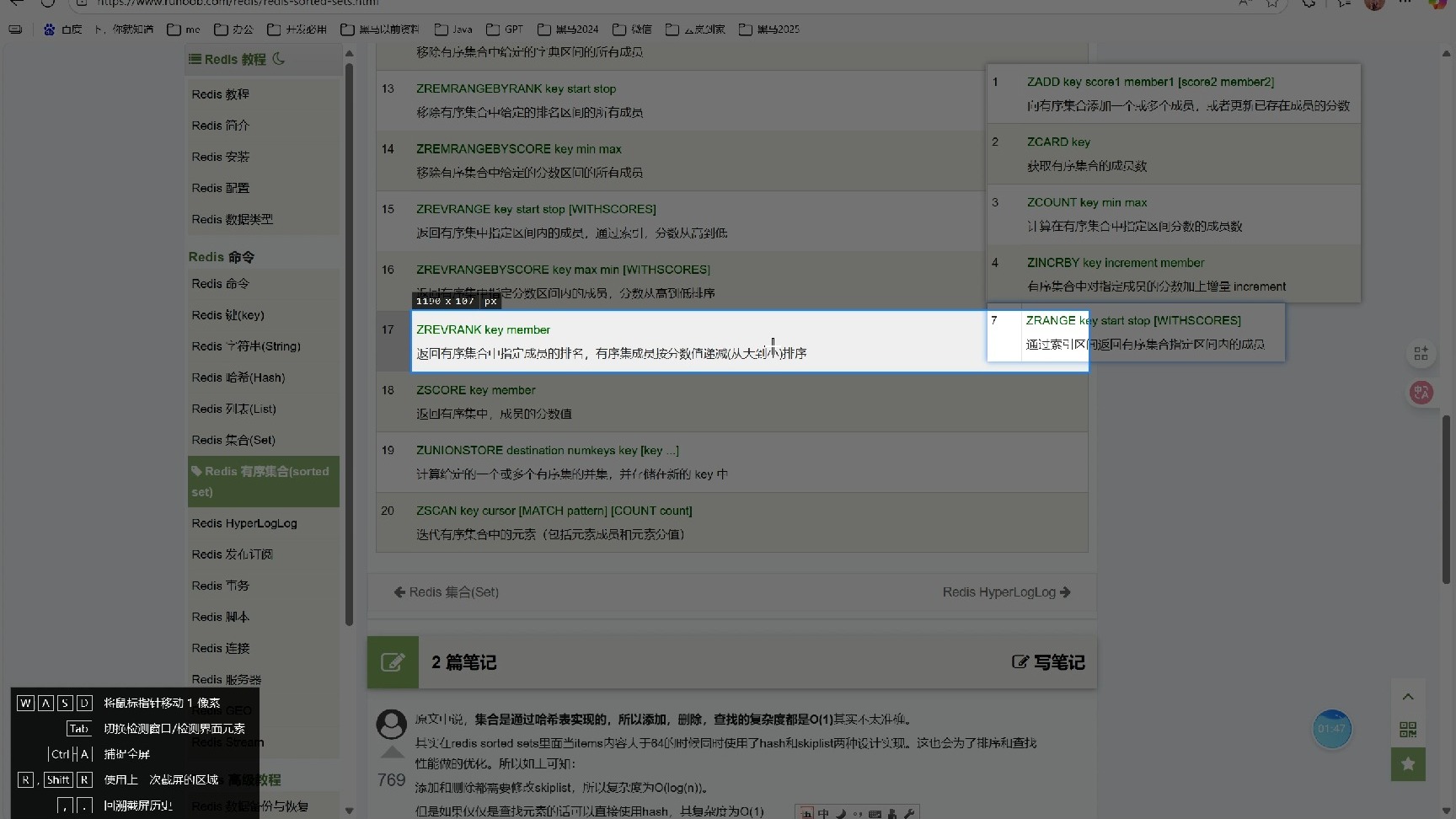Viewport: 1456px width, 819px height.
Task: Open Redis 脚本 sidebar link
Action: tap(220, 617)
